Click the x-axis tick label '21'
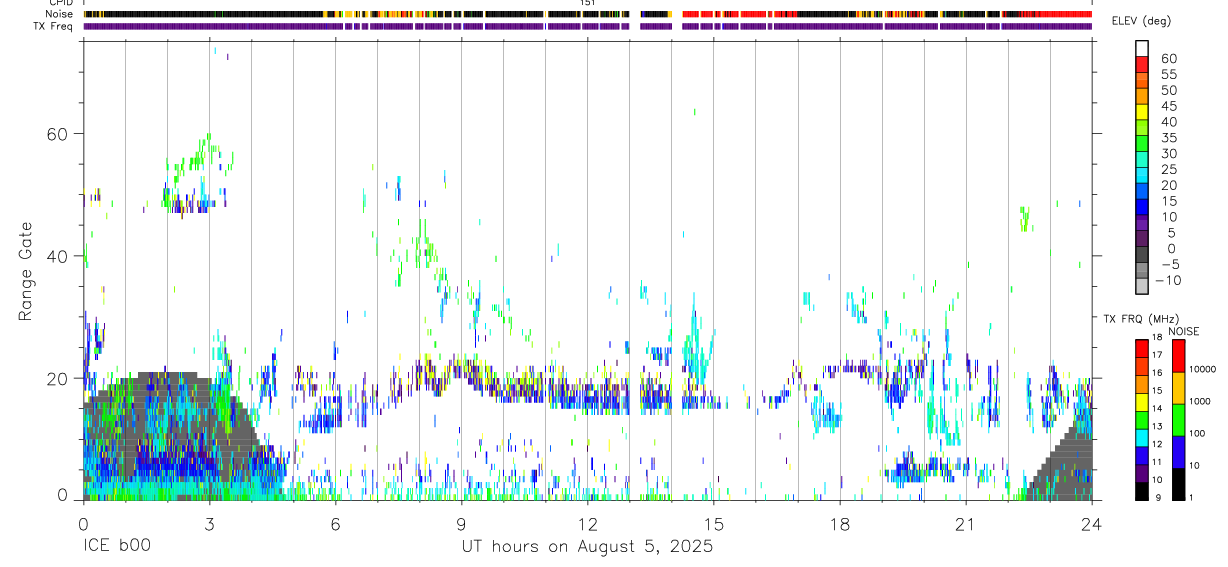Viewport: 1228px width, 567px height. 965,523
